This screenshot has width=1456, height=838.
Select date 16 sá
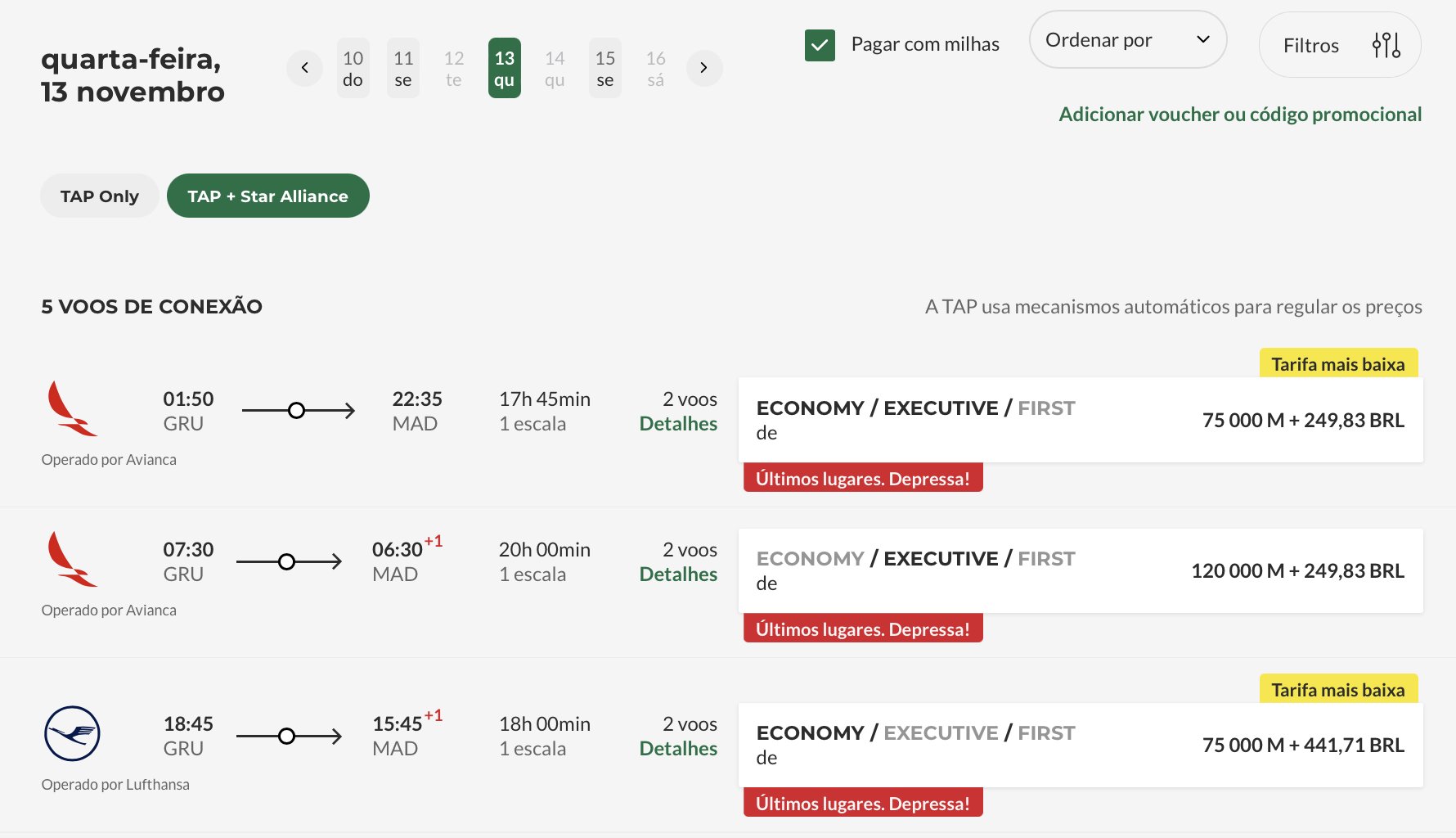656,68
